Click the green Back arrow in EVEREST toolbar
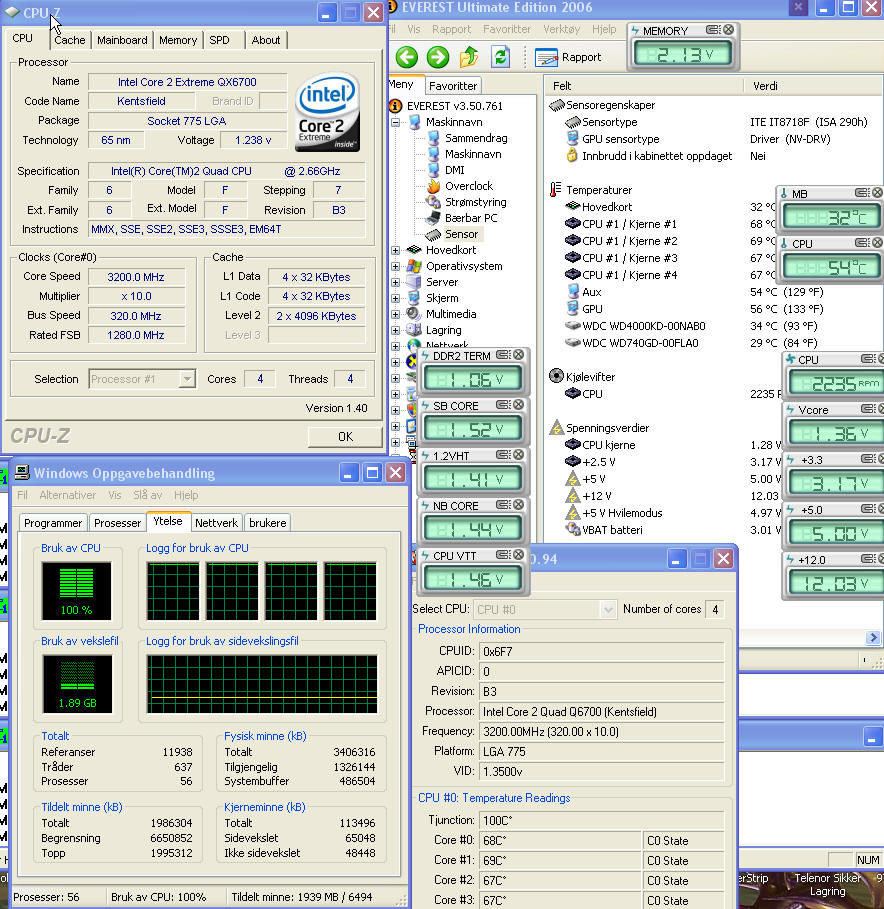Viewport: 884px width, 909px height. coord(406,57)
